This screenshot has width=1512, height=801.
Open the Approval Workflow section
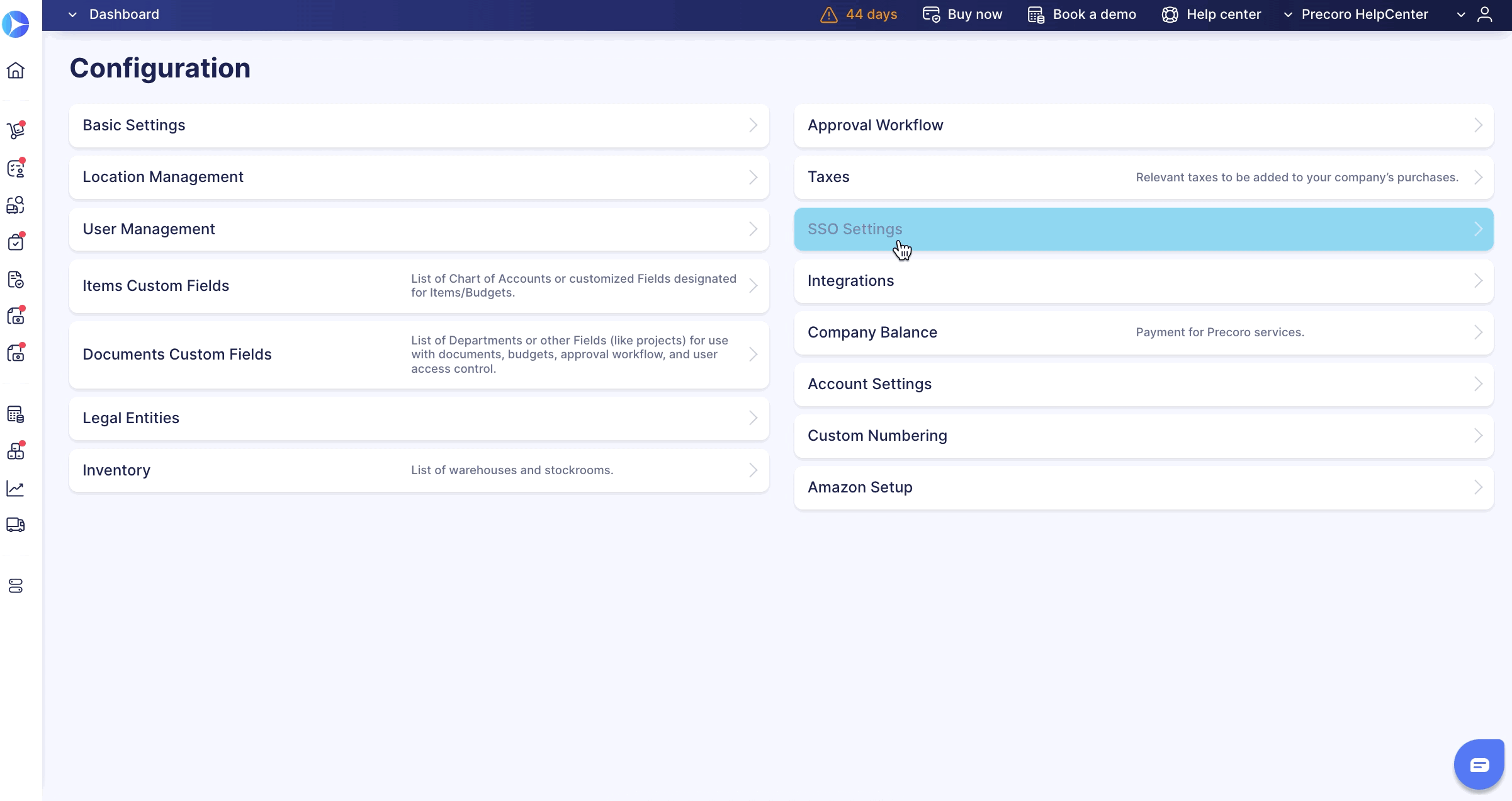(x=1143, y=125)
